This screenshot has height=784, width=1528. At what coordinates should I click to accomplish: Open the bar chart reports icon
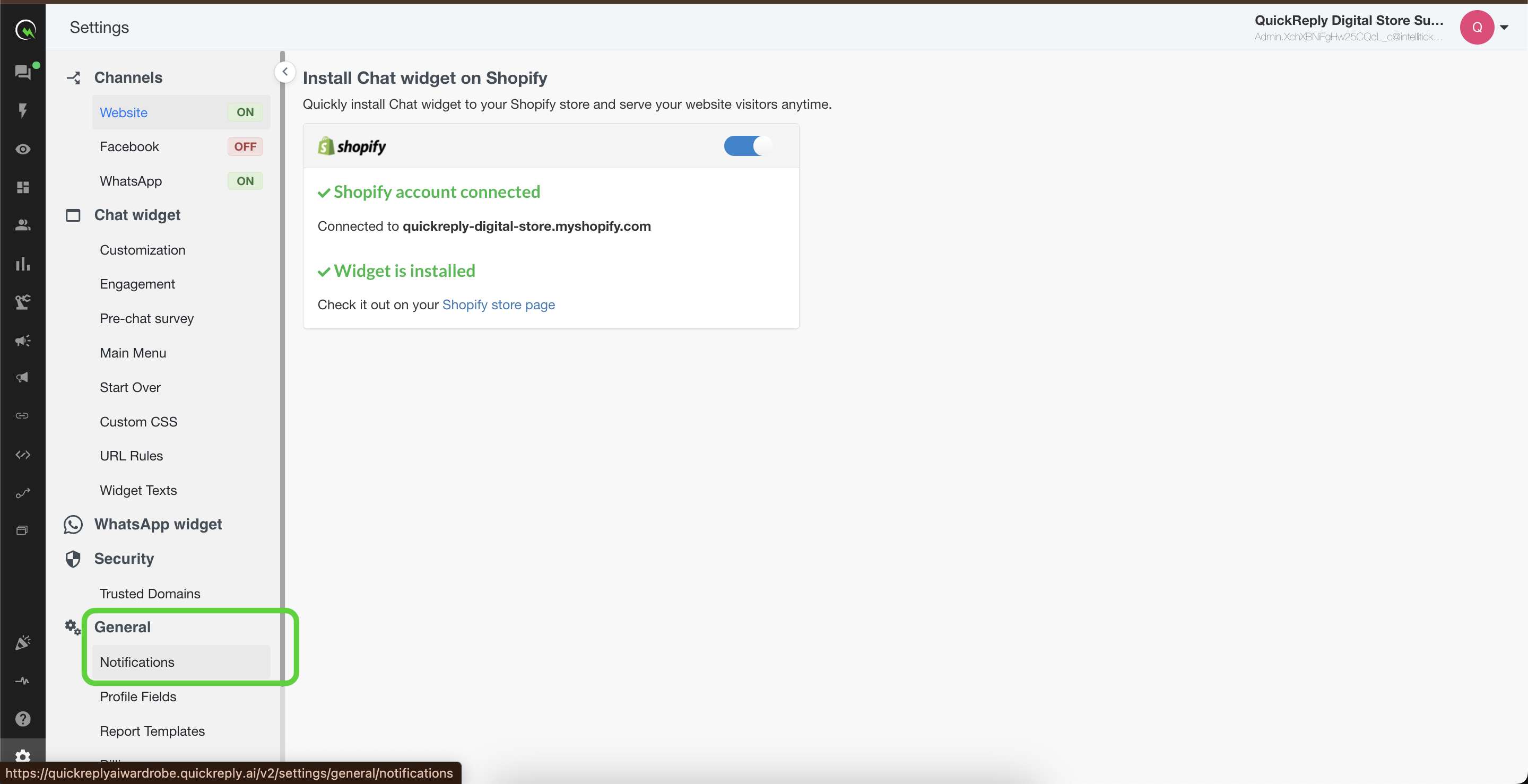tap(22, 263)
